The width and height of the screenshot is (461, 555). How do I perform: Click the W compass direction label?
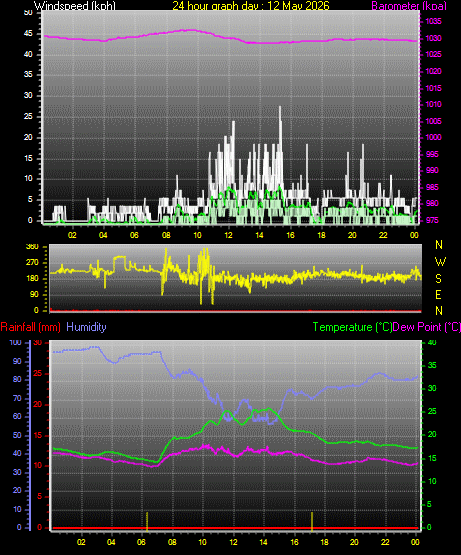pos(440,262)
